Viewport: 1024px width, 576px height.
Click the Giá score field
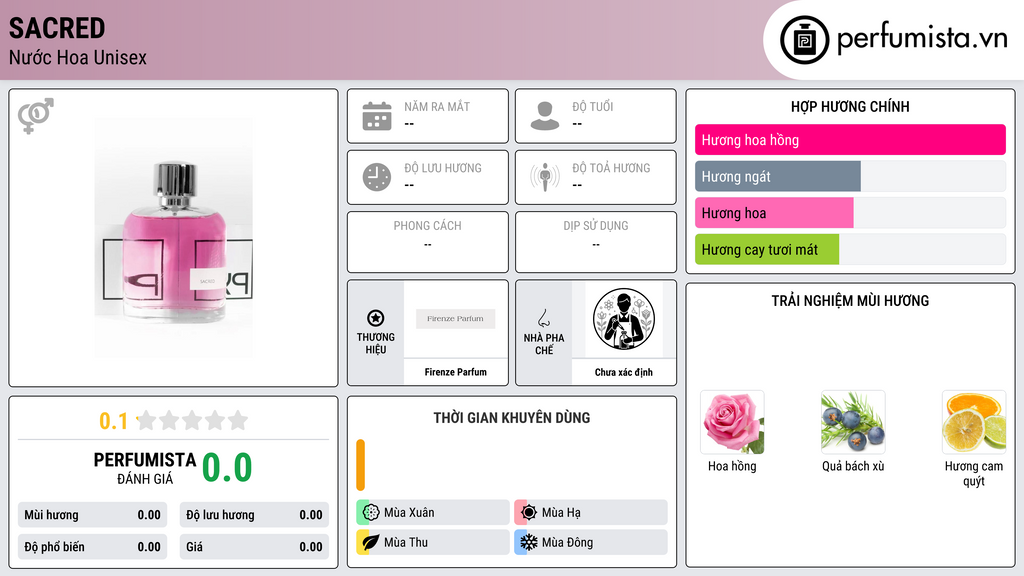254,547
